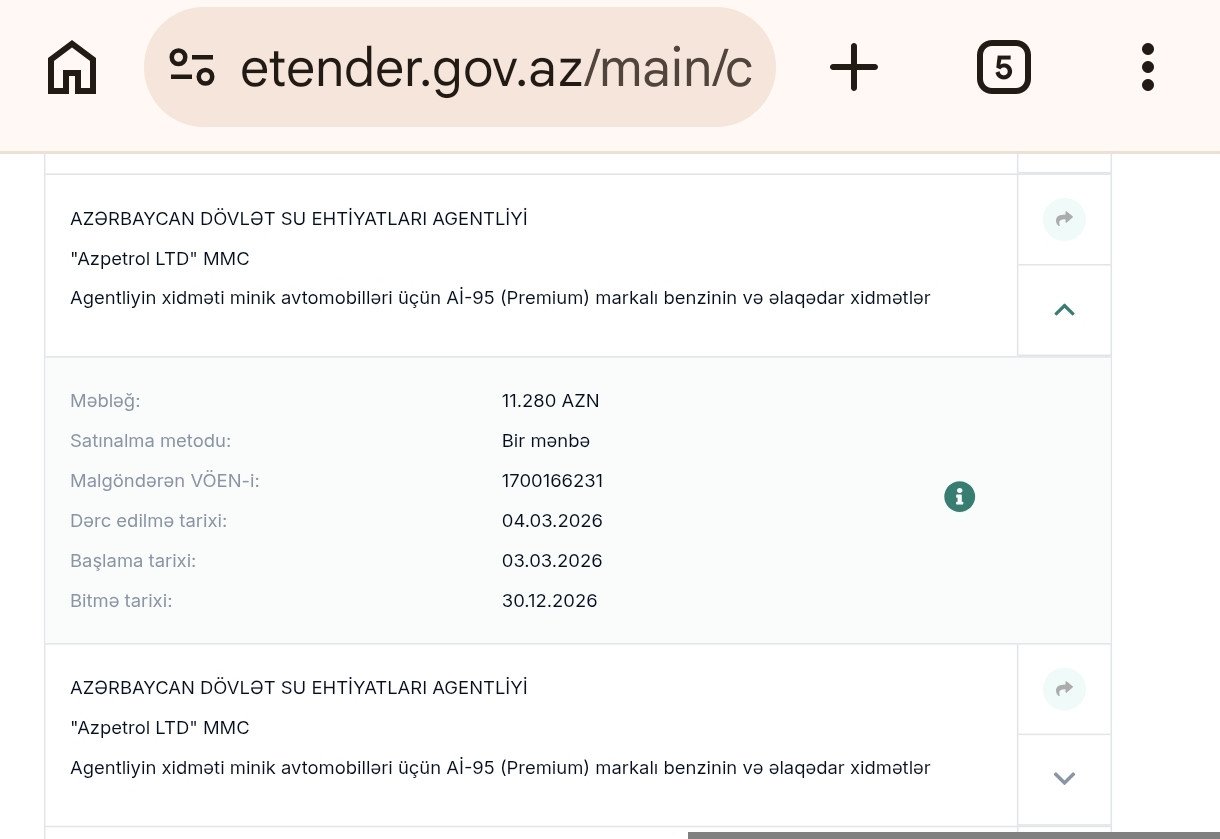The width and height of the screenshot is (1220, 839).
Task: Click the Aİ-95 description in collapsed contract
Action: point(500,768)
